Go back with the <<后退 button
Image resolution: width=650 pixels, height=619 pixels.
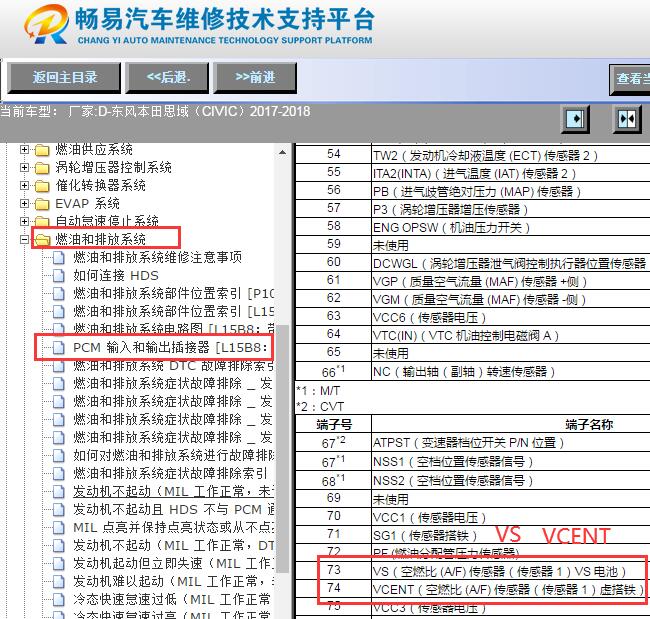167,78
